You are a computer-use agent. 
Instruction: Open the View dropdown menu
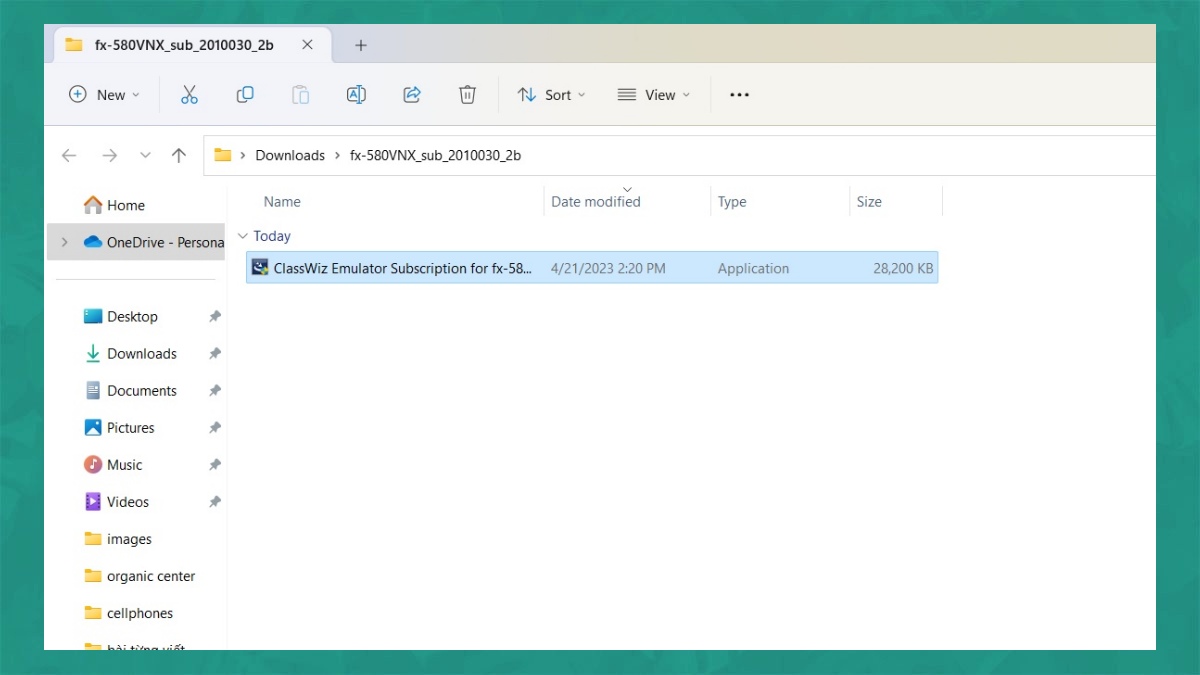[654, 95]
